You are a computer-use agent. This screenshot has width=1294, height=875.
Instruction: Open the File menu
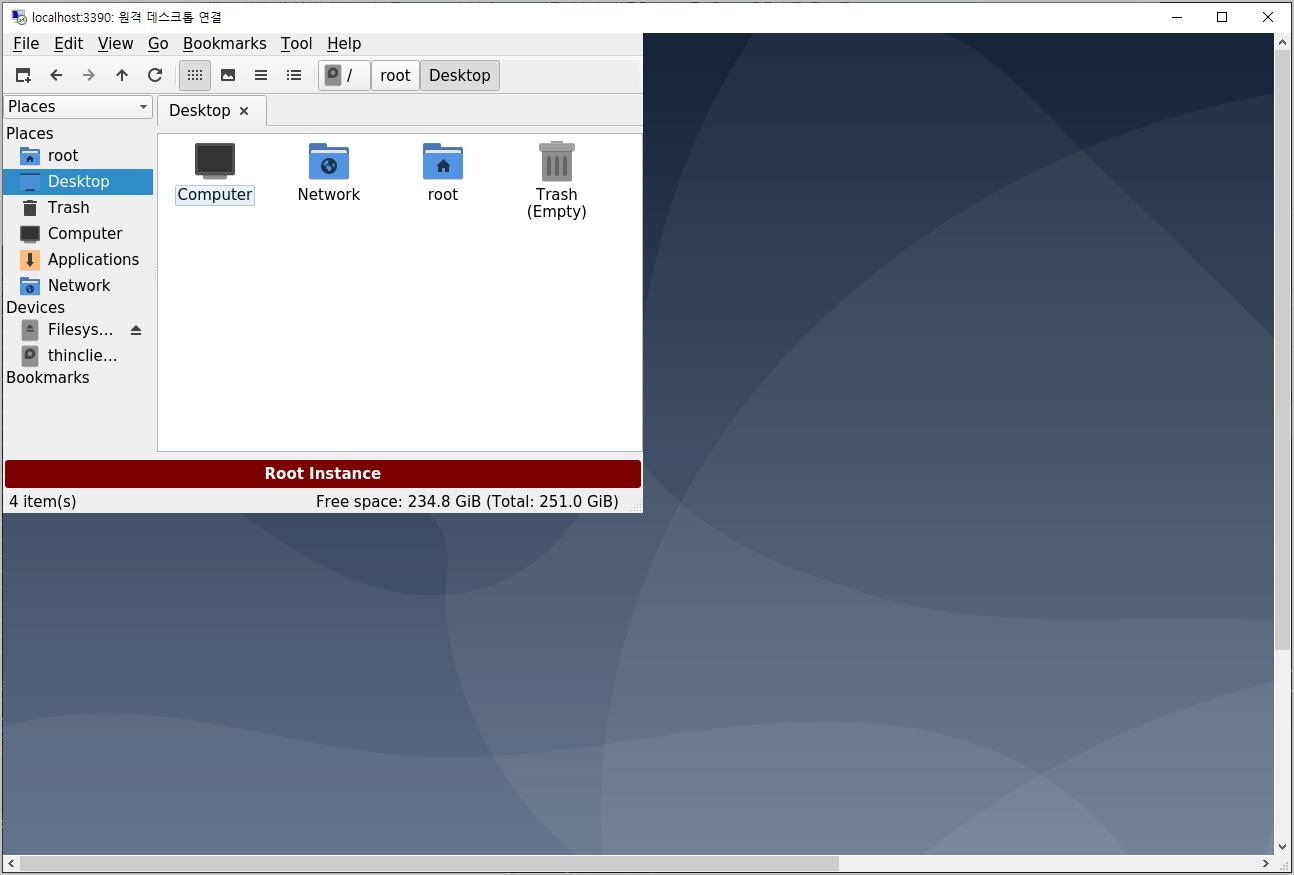26,43
